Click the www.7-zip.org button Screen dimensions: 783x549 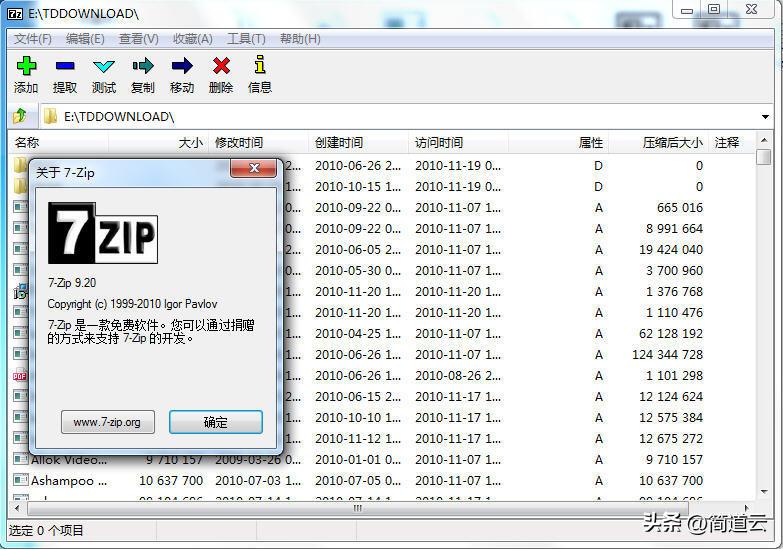(x=108, y=422)
